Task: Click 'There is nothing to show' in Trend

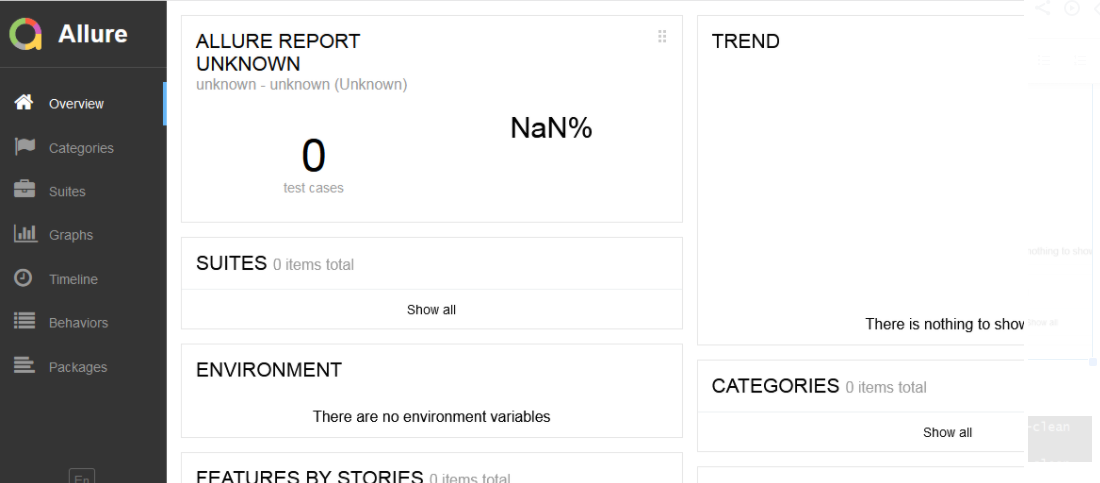Action: pyautogui.click(x=946, y=324)
